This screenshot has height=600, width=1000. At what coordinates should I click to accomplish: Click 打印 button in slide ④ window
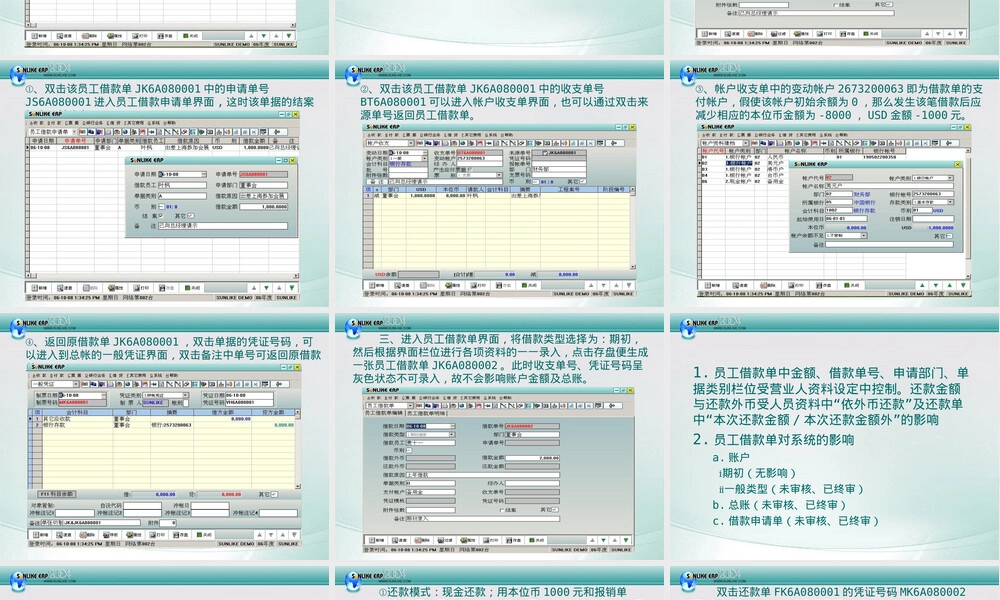coord(157,535)
